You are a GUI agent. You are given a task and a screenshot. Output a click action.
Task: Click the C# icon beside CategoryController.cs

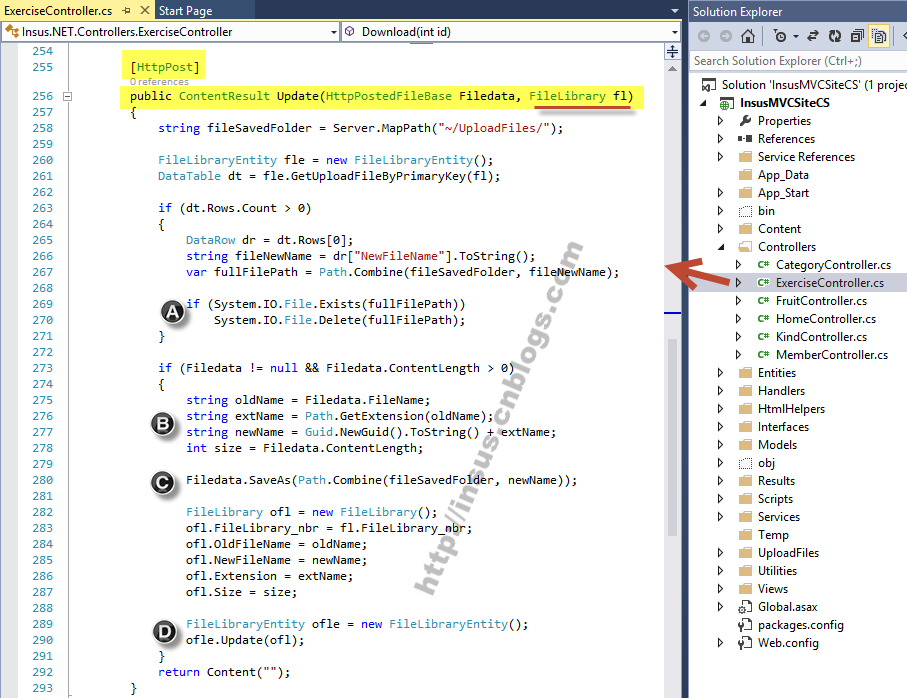point(763,265)
